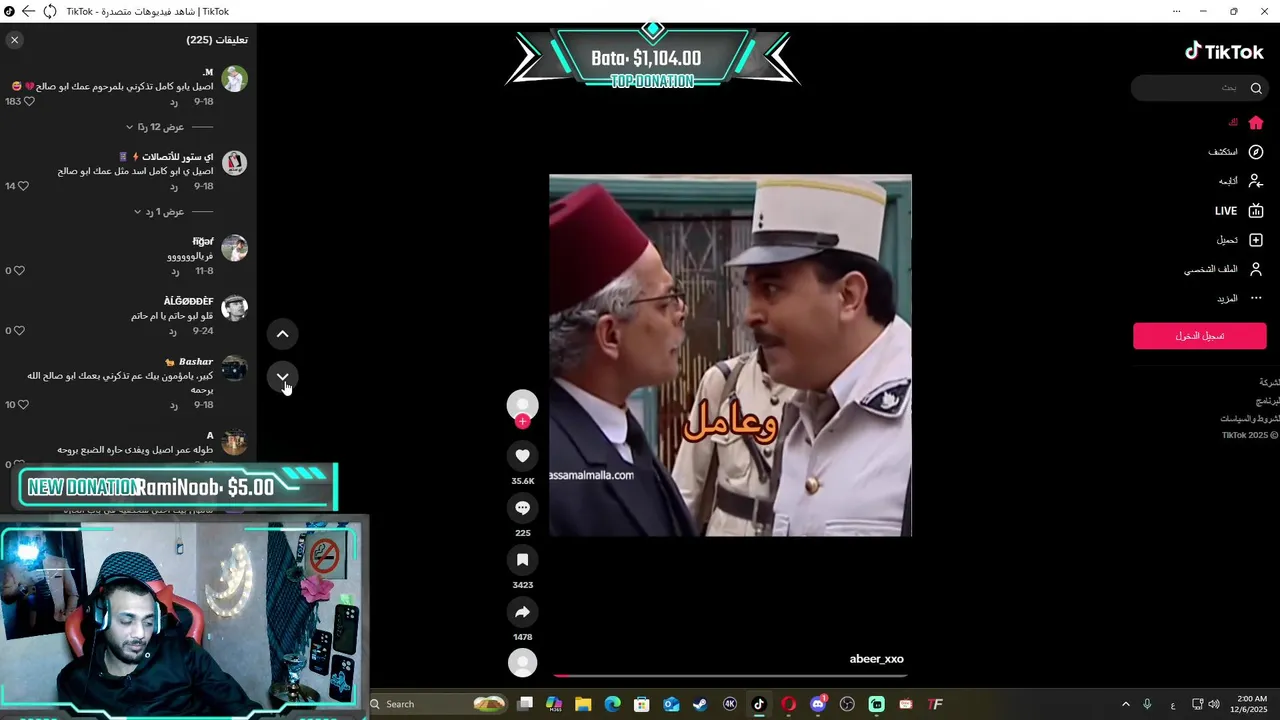Open the creator avatar above the like button
1280x720 pixels.
(522, 405)
